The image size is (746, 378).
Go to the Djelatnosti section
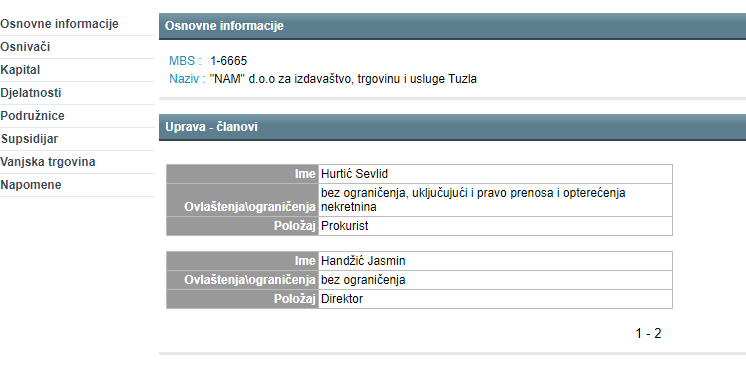[31, 93]
